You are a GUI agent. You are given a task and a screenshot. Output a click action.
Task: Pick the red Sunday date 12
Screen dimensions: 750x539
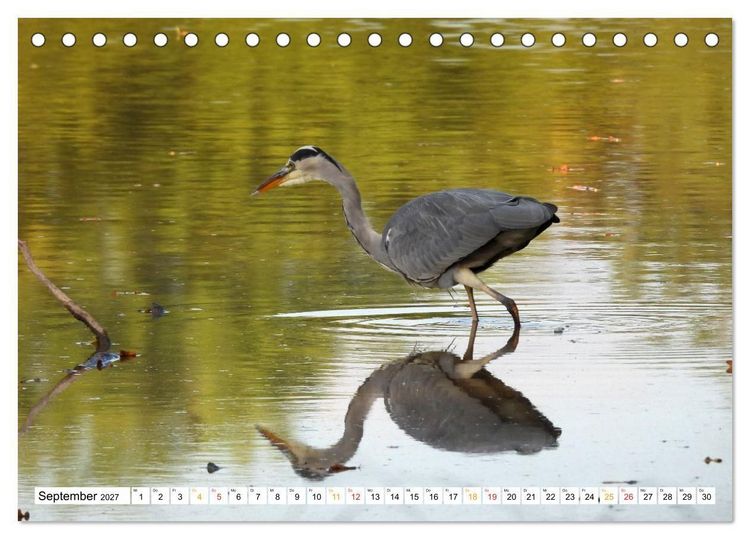tap(355, 496)
